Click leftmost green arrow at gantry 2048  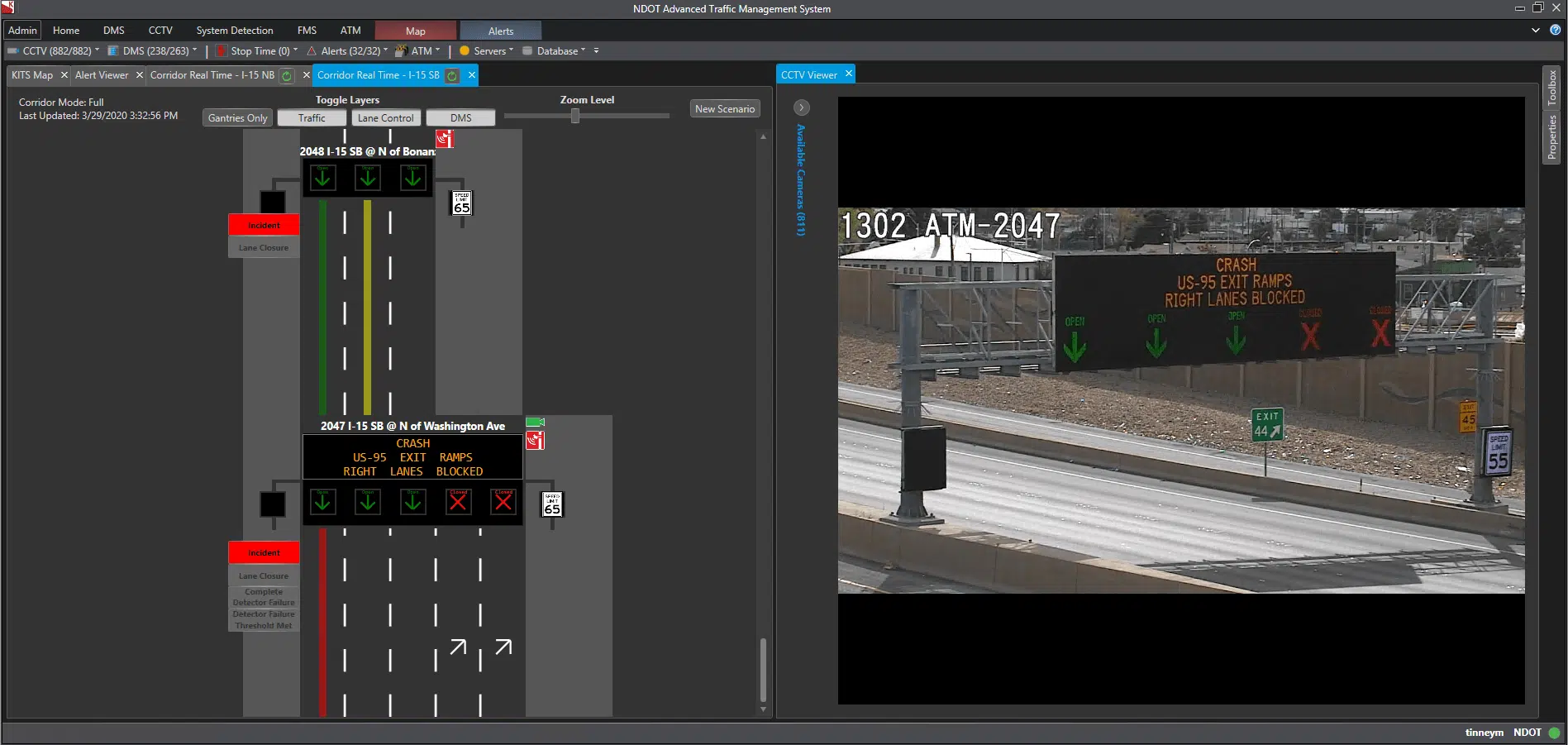323,178
